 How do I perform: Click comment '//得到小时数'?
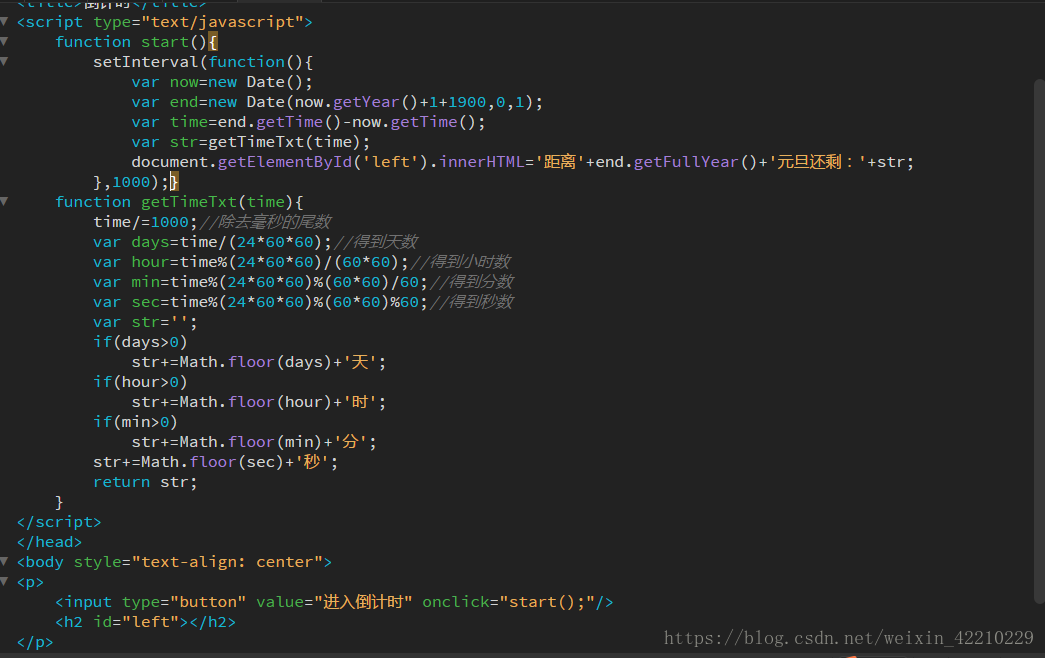[461, 262]
